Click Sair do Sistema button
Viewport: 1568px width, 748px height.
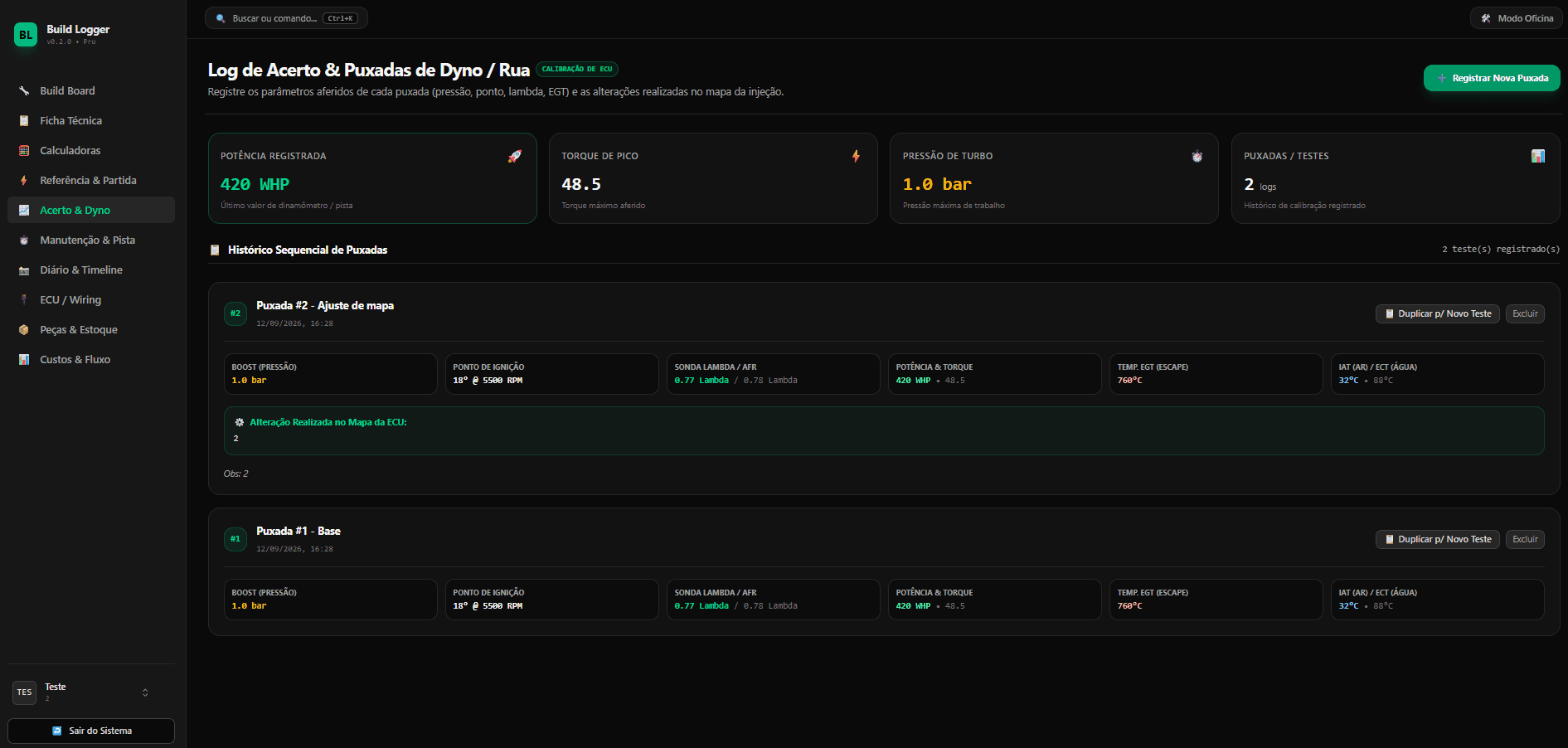(91, 731)
